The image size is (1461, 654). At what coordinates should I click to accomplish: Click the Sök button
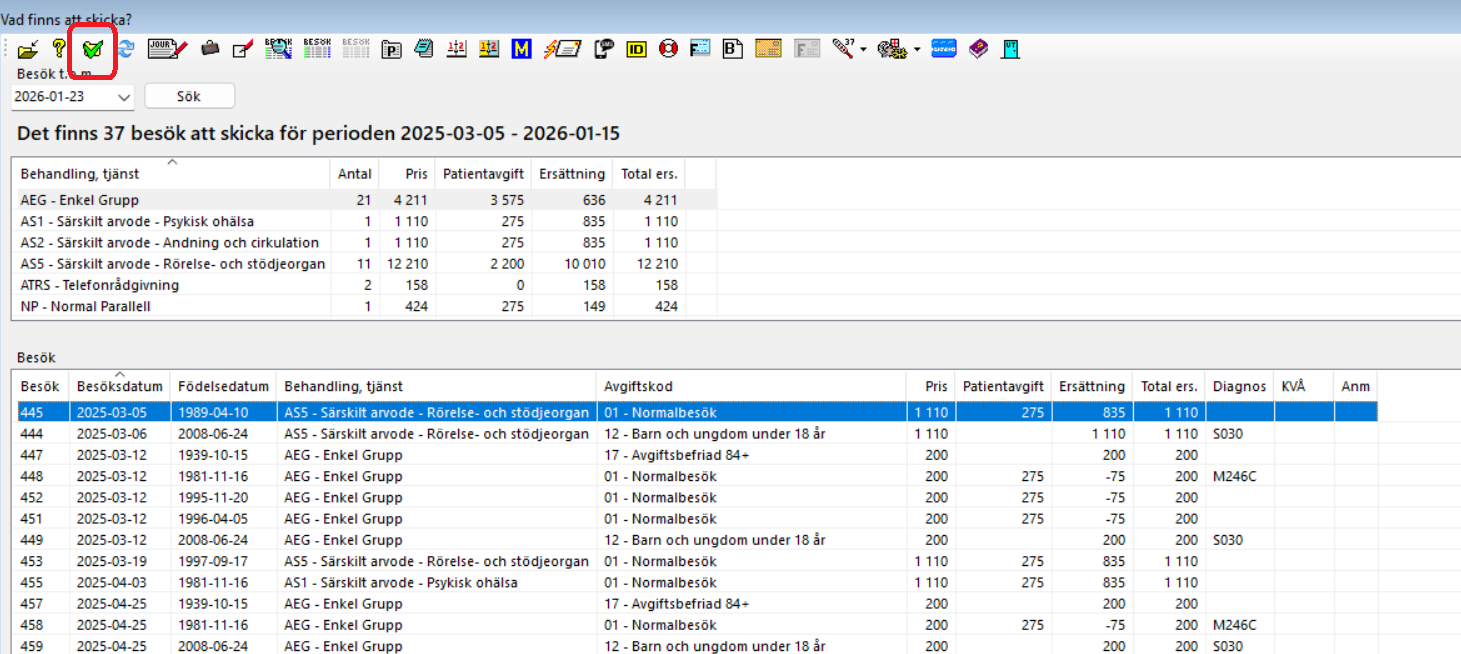tap(189, 96)
